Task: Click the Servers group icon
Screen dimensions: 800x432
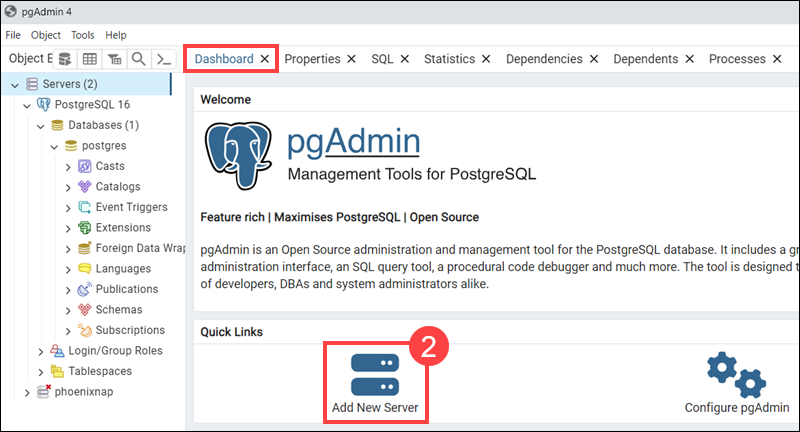Action: [32, 84]
